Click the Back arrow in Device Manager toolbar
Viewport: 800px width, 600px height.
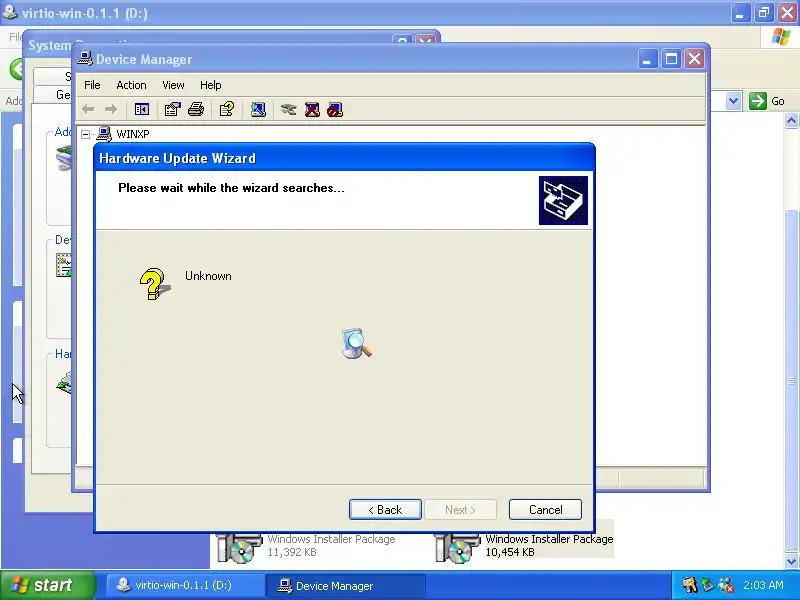(88, 109)
